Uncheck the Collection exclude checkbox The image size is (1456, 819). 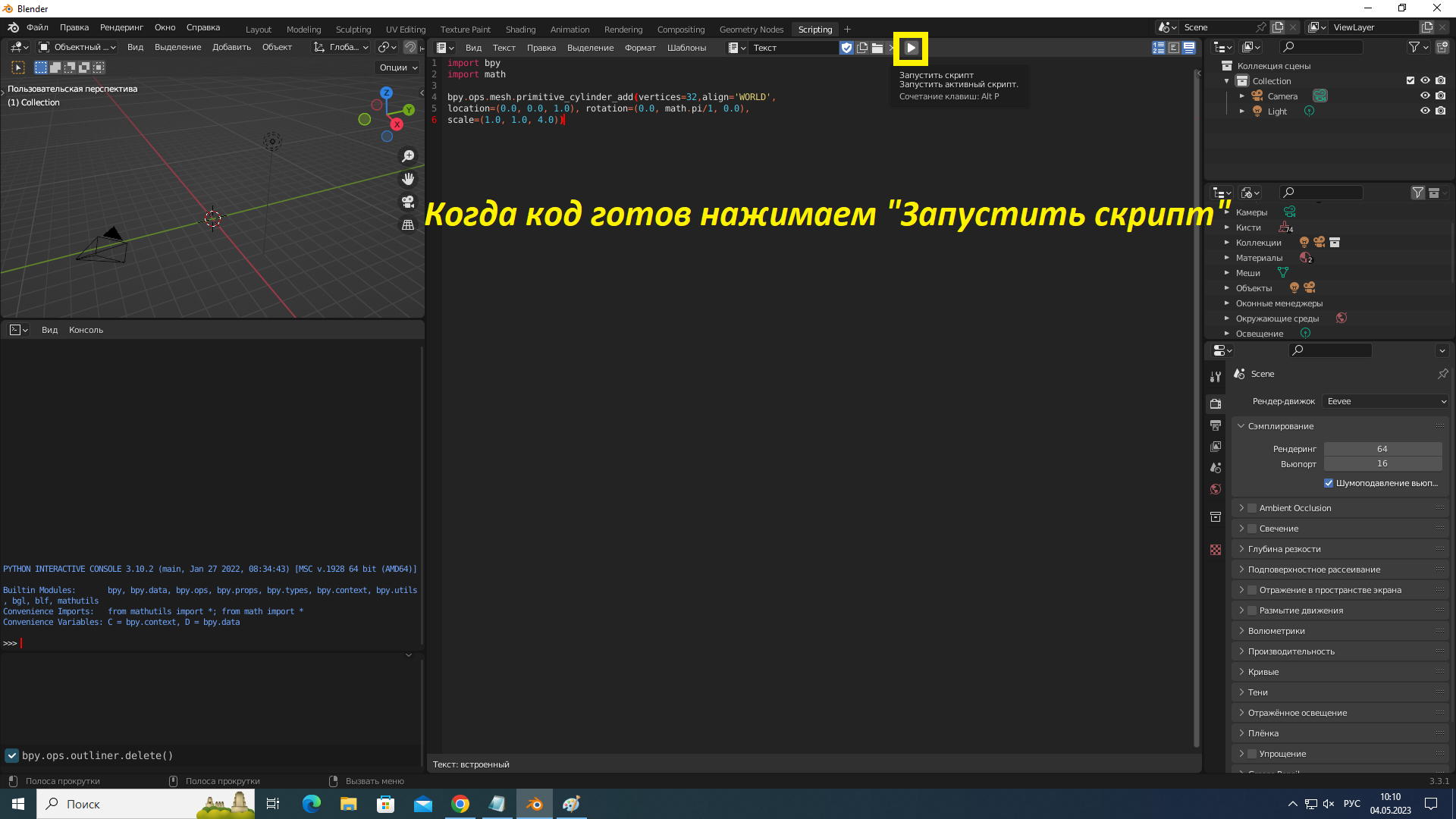(1410, 80)
